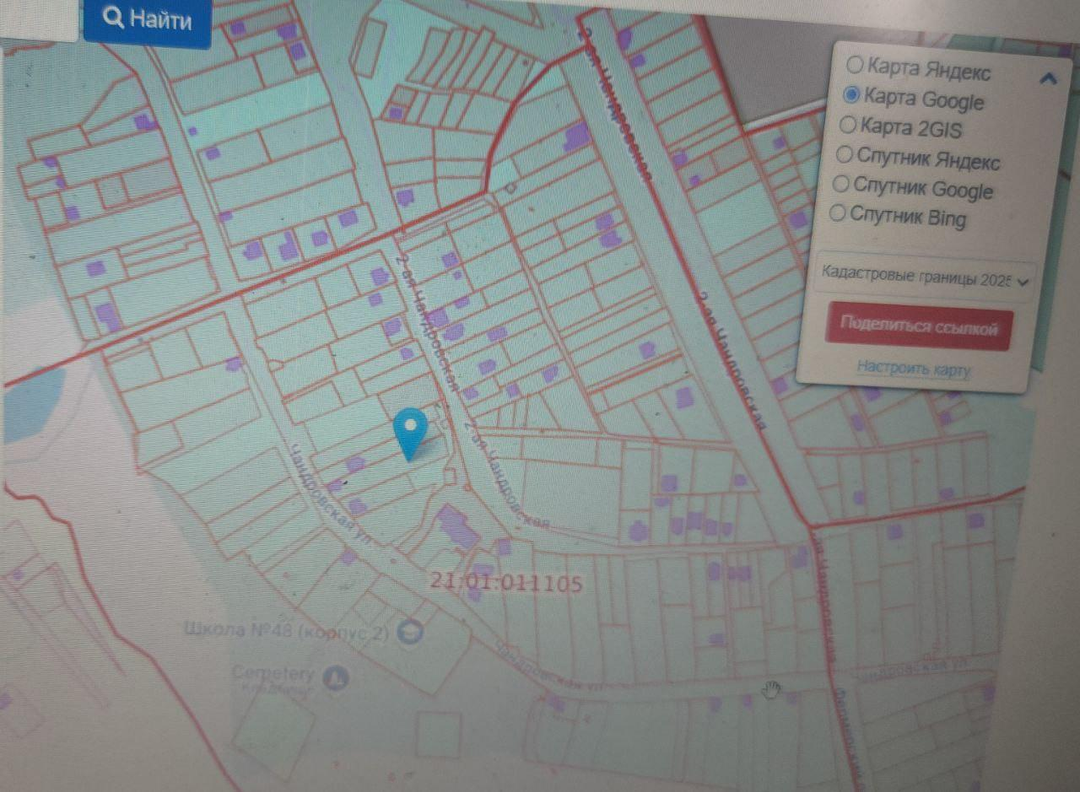1080x792 pixels.
Task: Select the Карта Google radio option
Action: pos(852,95)
